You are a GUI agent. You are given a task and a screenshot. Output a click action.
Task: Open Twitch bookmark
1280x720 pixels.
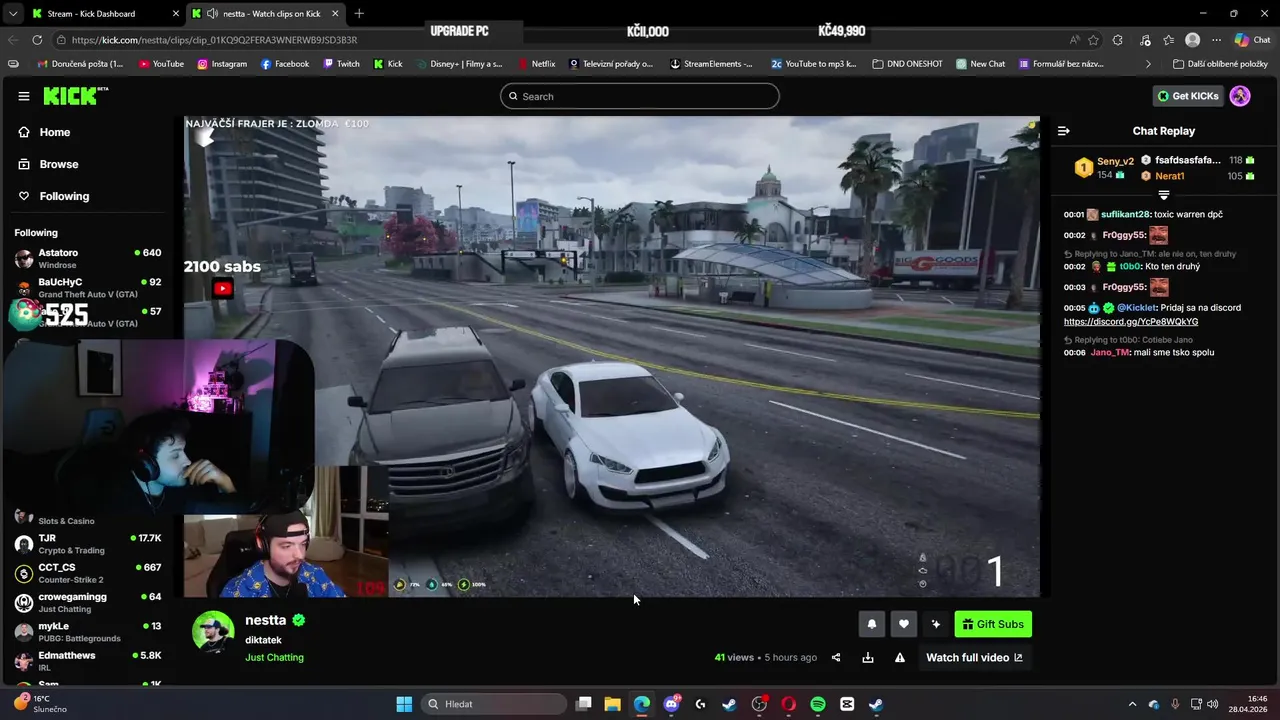pyautogui.click(x=341, y=64)
